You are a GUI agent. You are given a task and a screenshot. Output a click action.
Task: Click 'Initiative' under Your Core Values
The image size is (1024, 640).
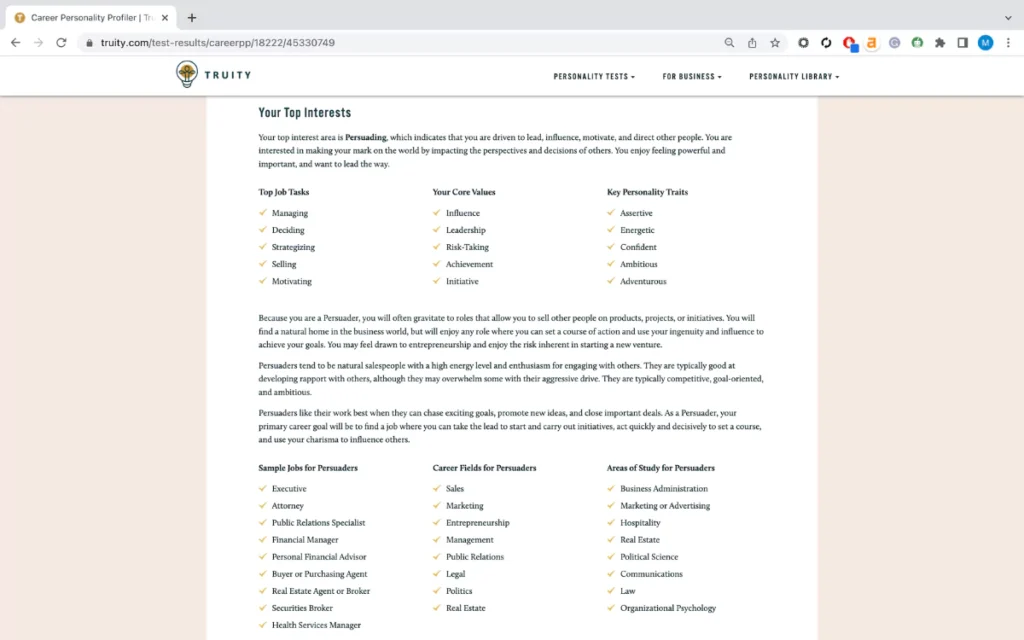click(462, 281)
